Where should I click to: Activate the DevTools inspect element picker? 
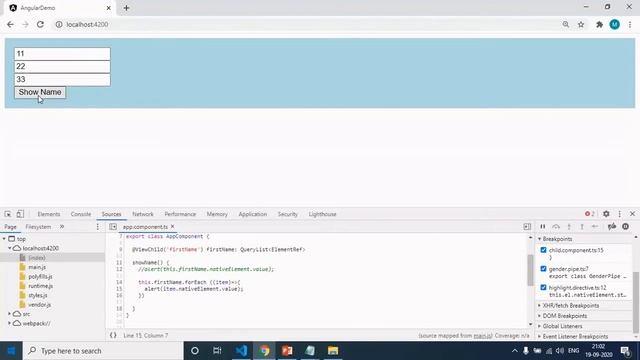pos(8,214)
